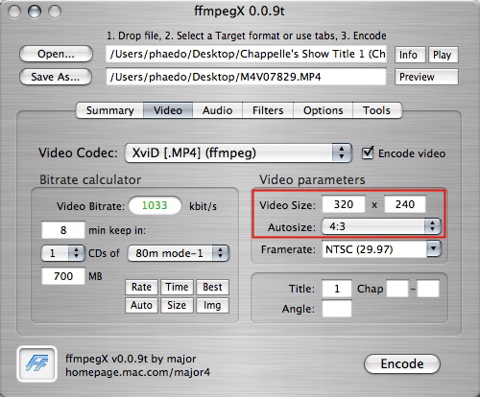
Task: Go to the Options tab
Action: [x=323, y=110]
